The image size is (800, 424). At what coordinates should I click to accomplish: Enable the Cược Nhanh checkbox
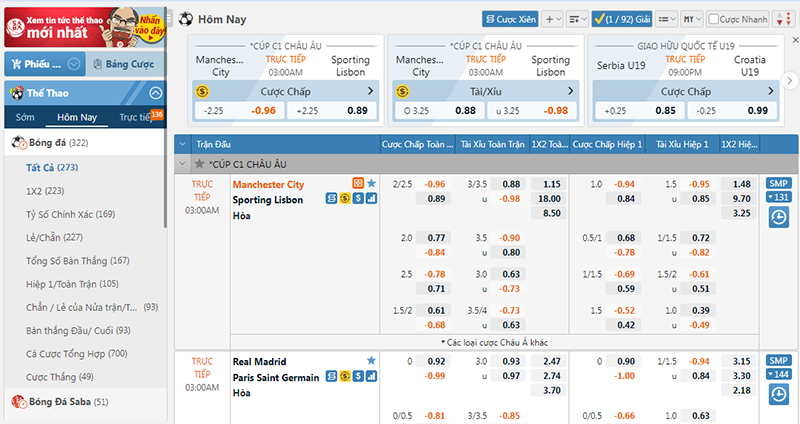pos(714,19)
